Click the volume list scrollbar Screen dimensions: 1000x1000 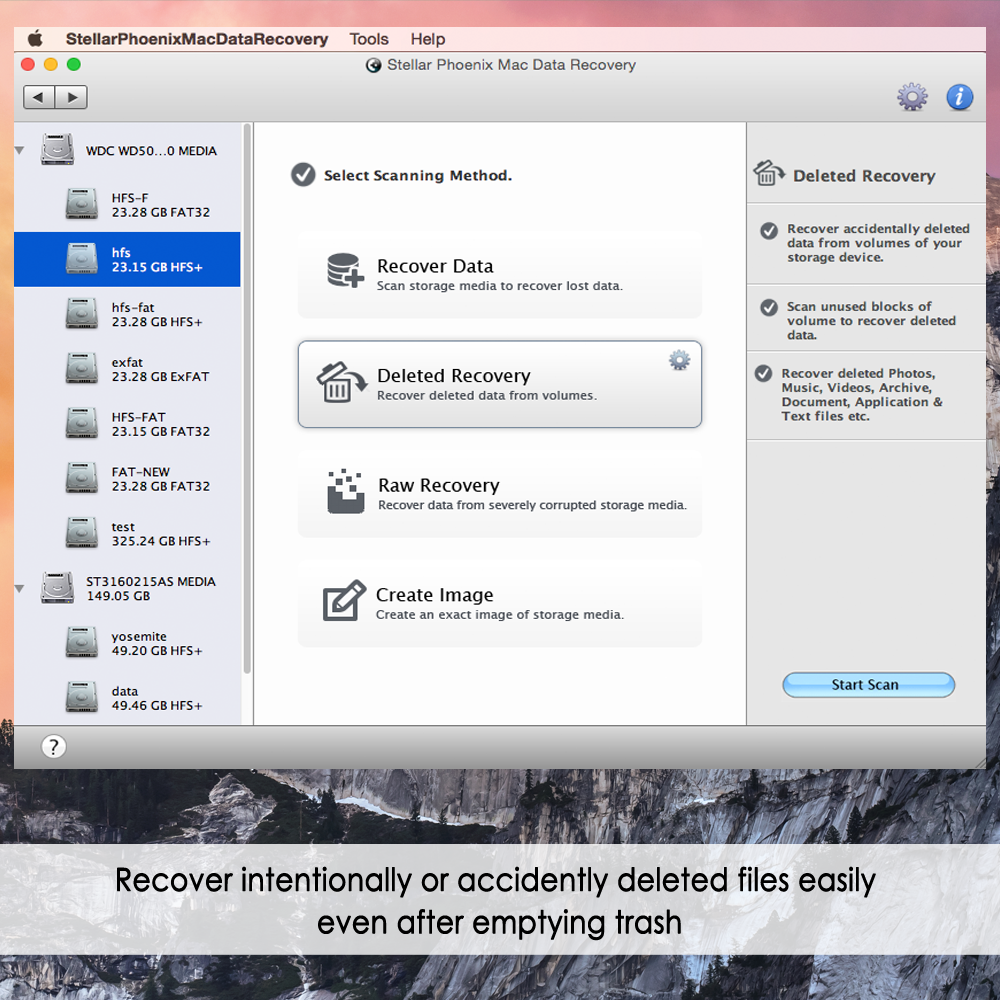pos(247,399)
